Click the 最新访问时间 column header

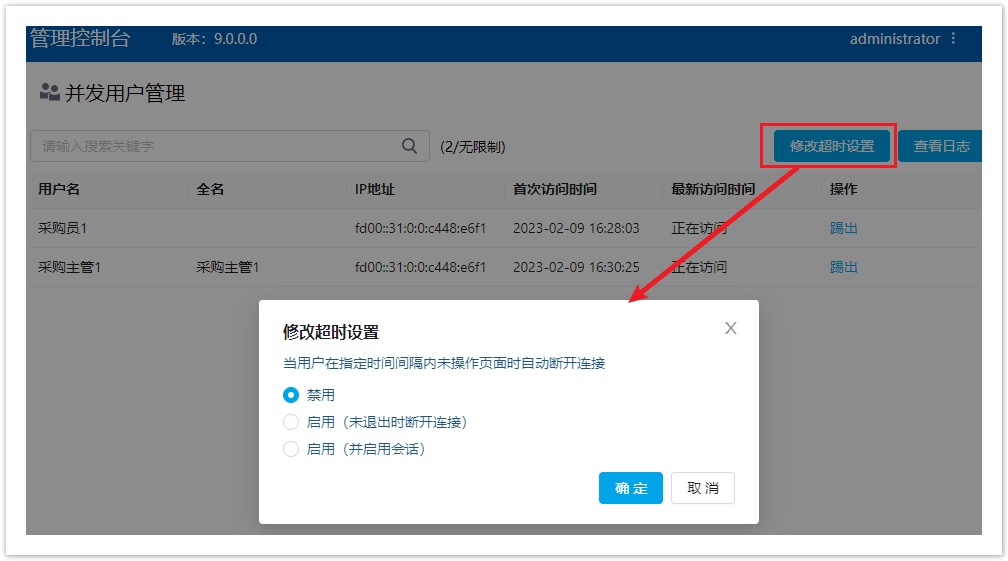(713, 189)
